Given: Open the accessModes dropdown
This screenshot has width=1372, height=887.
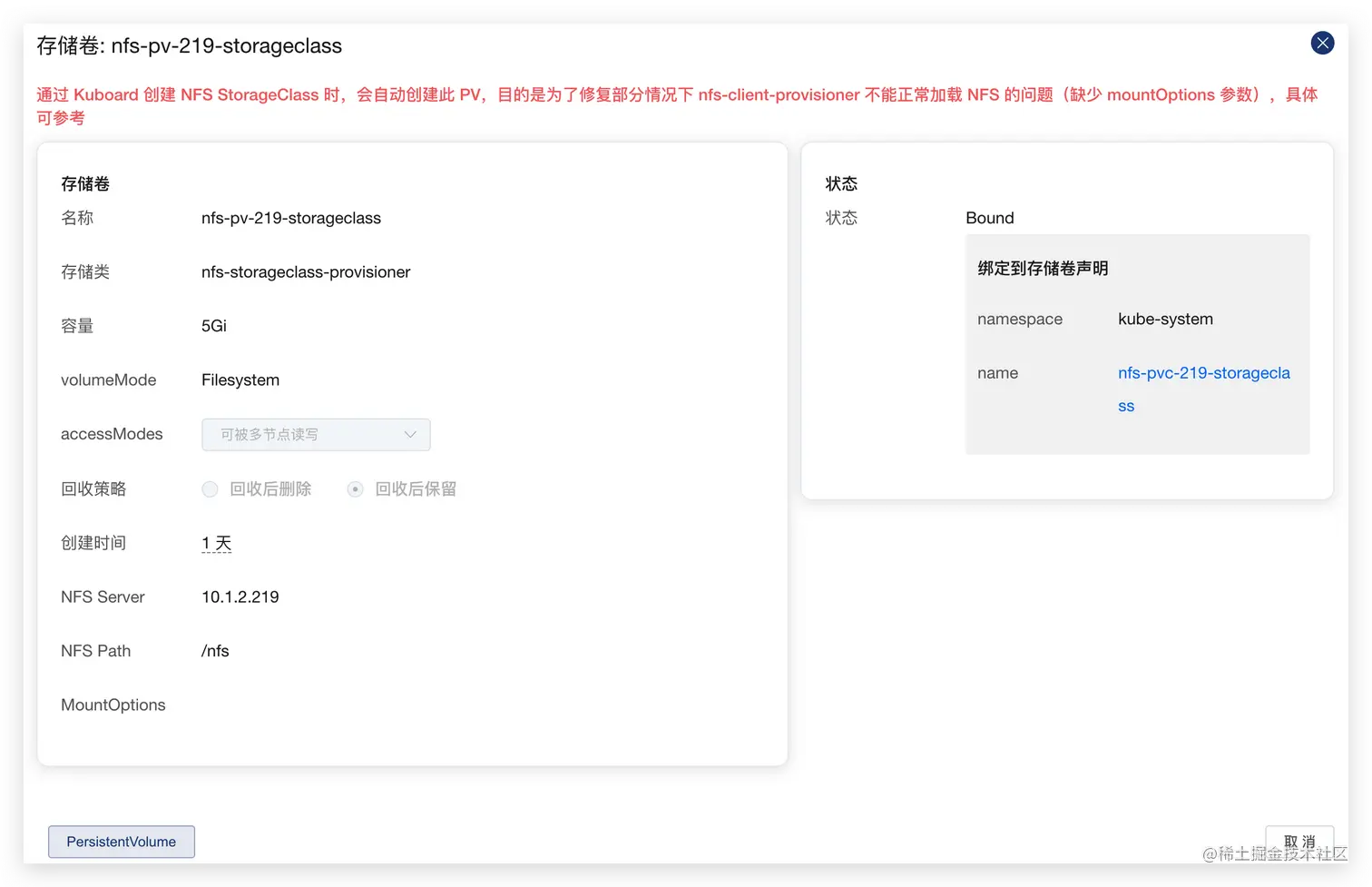Looking at the screenshot, I should click(x=316, y=435).
